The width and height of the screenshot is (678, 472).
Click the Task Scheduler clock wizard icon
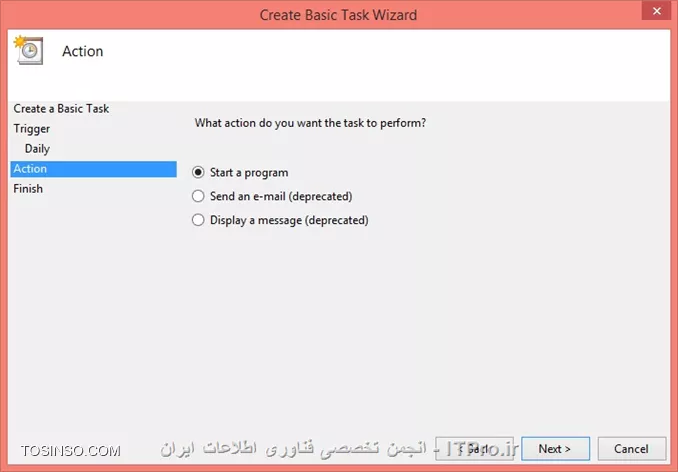tap(29, 50)
